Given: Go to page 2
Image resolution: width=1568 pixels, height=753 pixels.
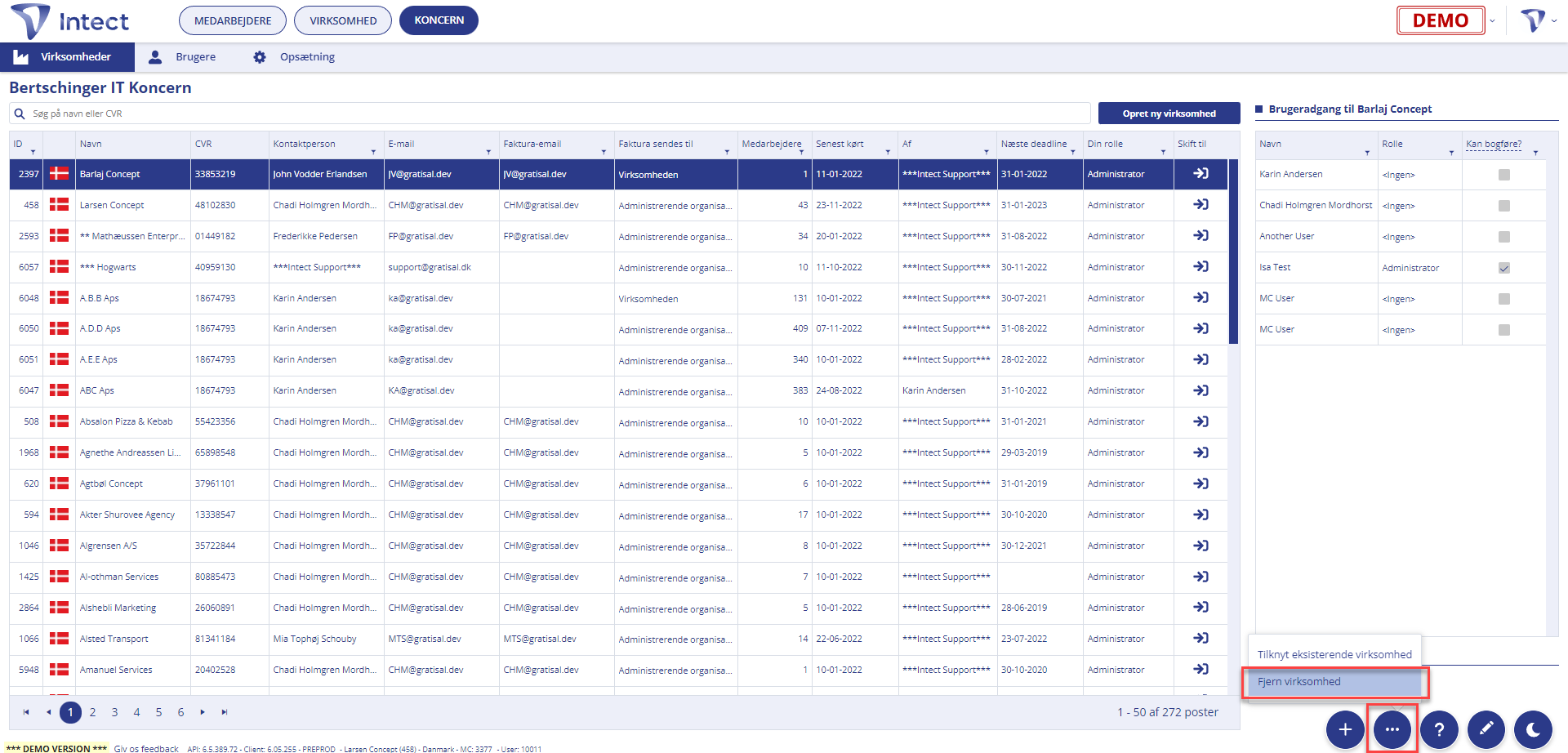Looking at the screenshot, I should tap(93, 712).
